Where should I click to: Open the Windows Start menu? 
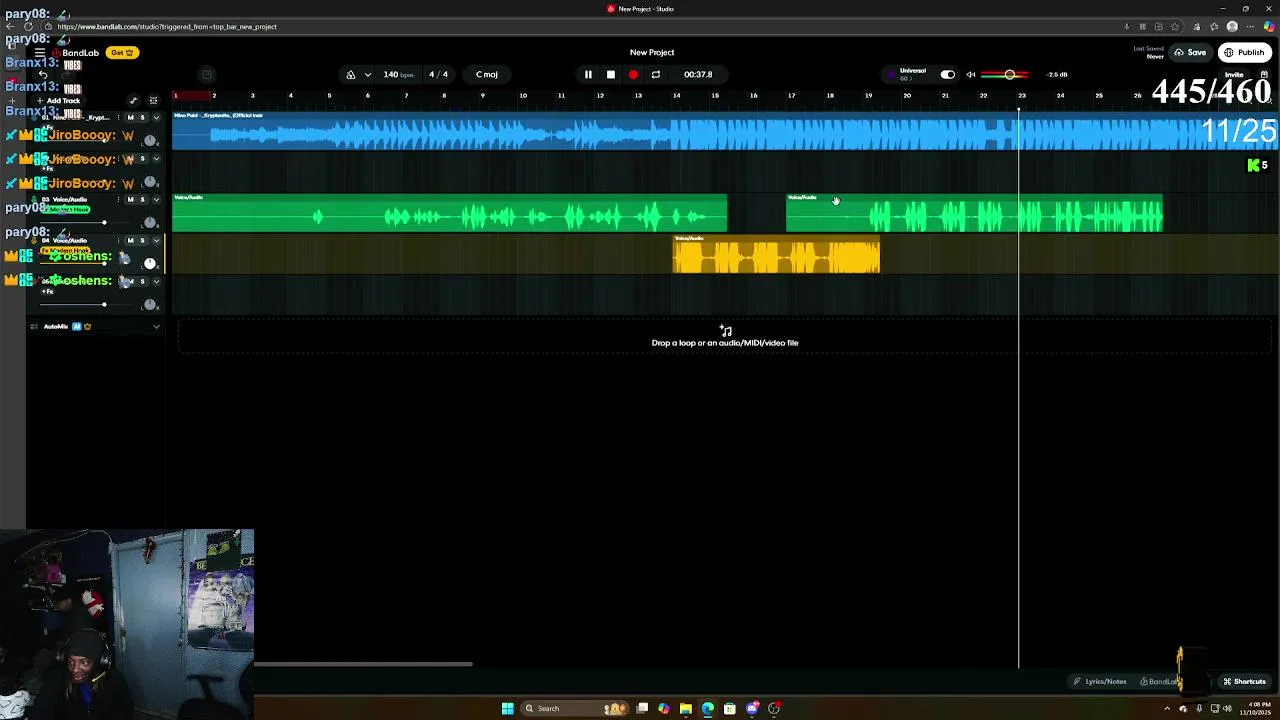(507, 709)
